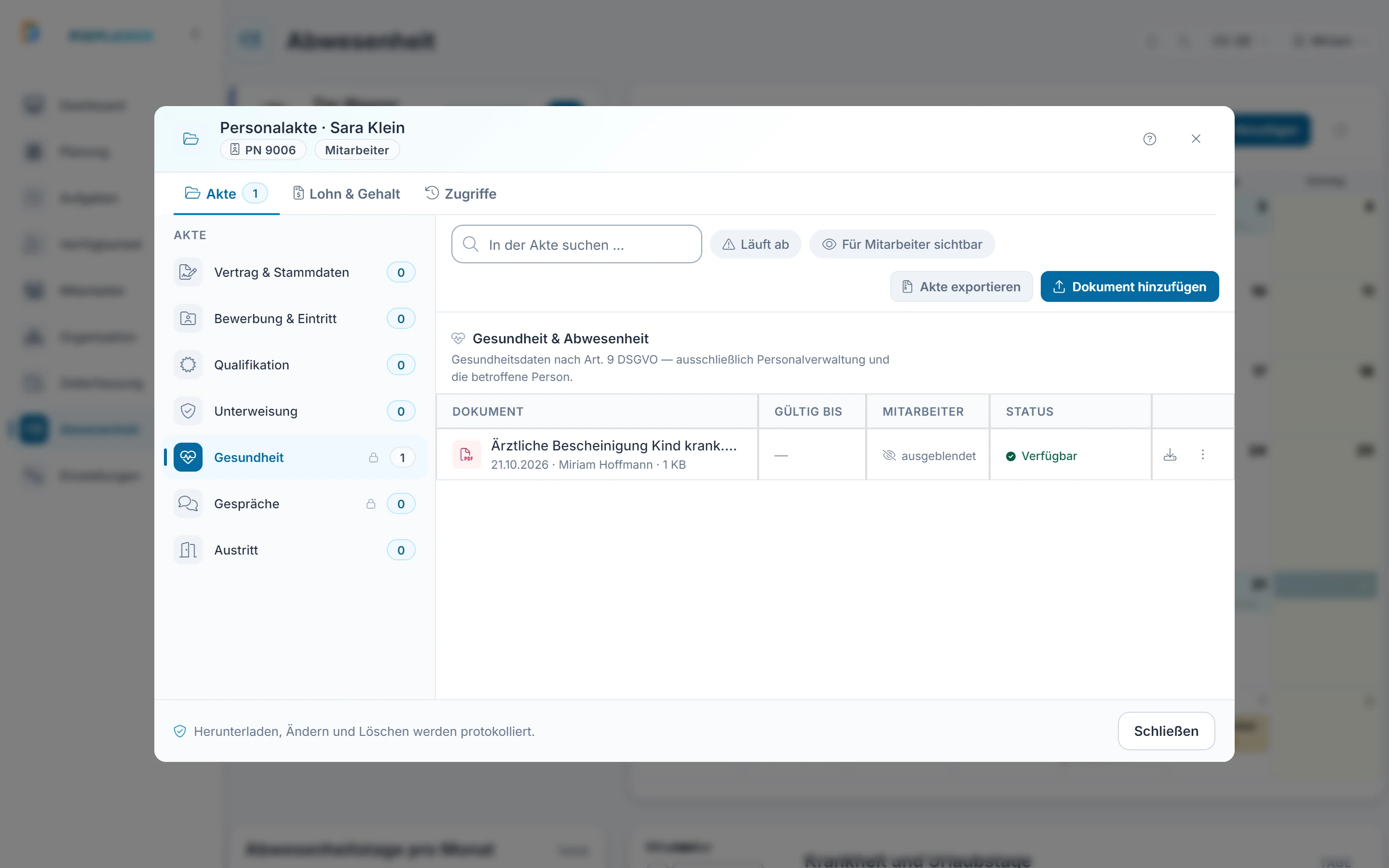Select the Gesundheit heart icon

[188, 458]
